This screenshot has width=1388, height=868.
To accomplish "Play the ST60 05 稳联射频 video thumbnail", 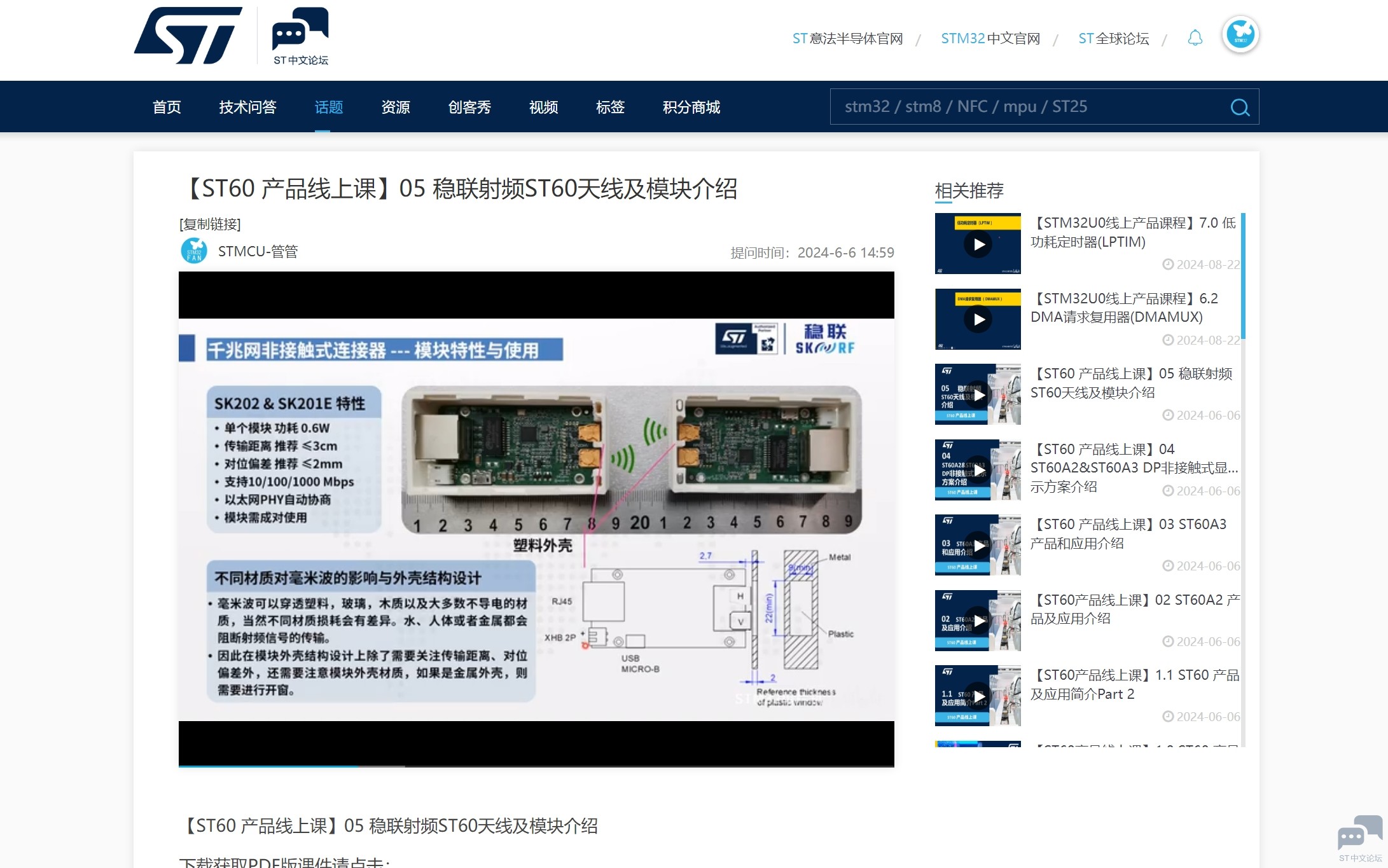I will point(978,394).
